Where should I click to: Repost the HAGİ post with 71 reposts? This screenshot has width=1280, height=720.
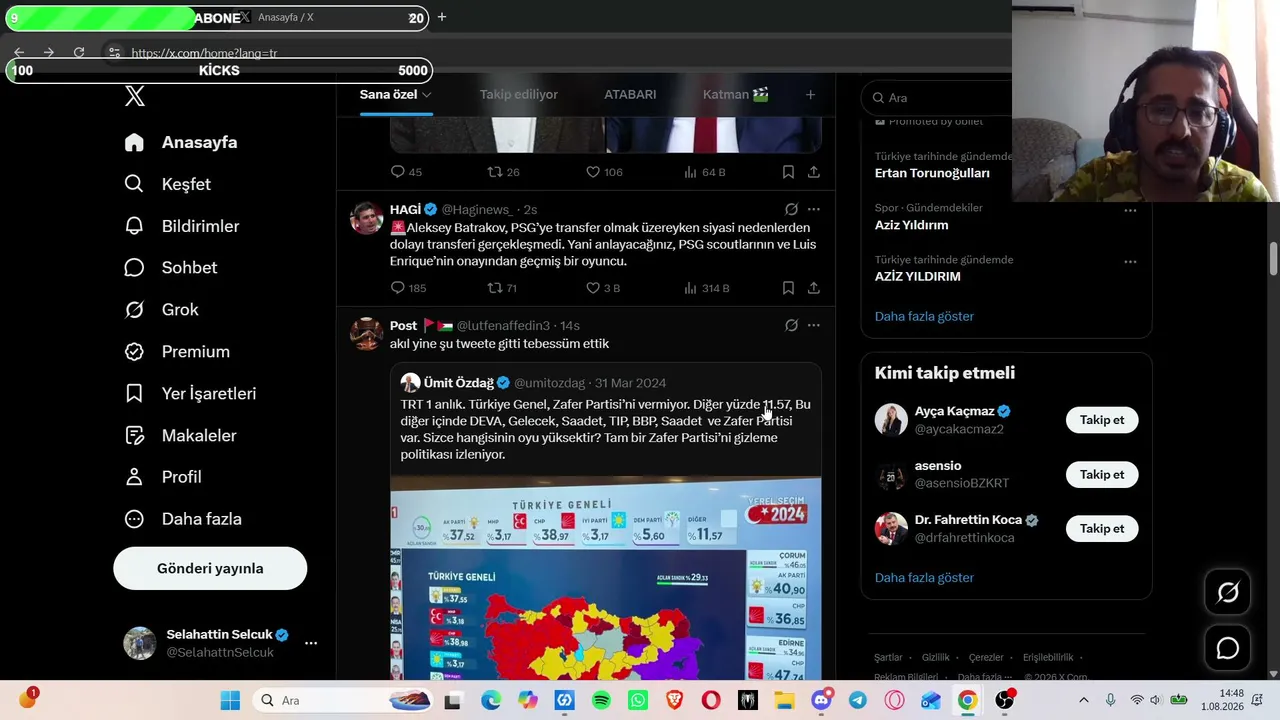point(502,288)
